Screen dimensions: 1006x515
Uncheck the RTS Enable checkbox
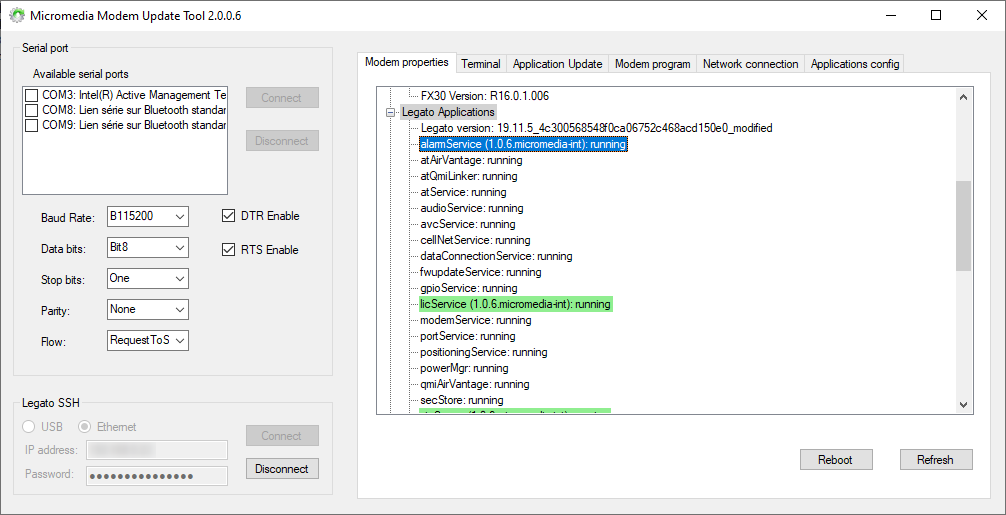click(x=228, y=250)
